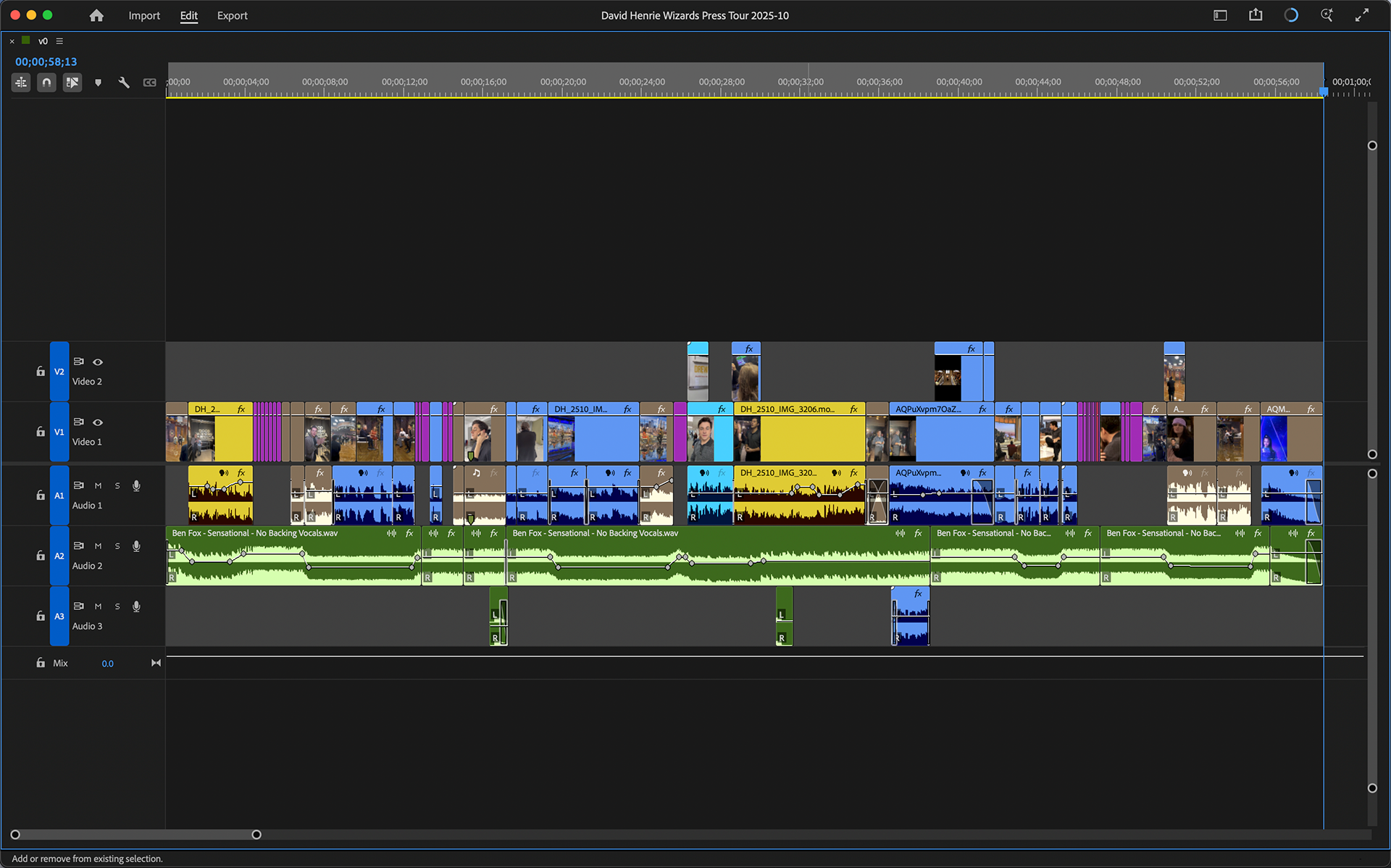This screenshot has width=1391, height=868.
Task: Click the share icon in the title bar
Action: coord(1256,14)
